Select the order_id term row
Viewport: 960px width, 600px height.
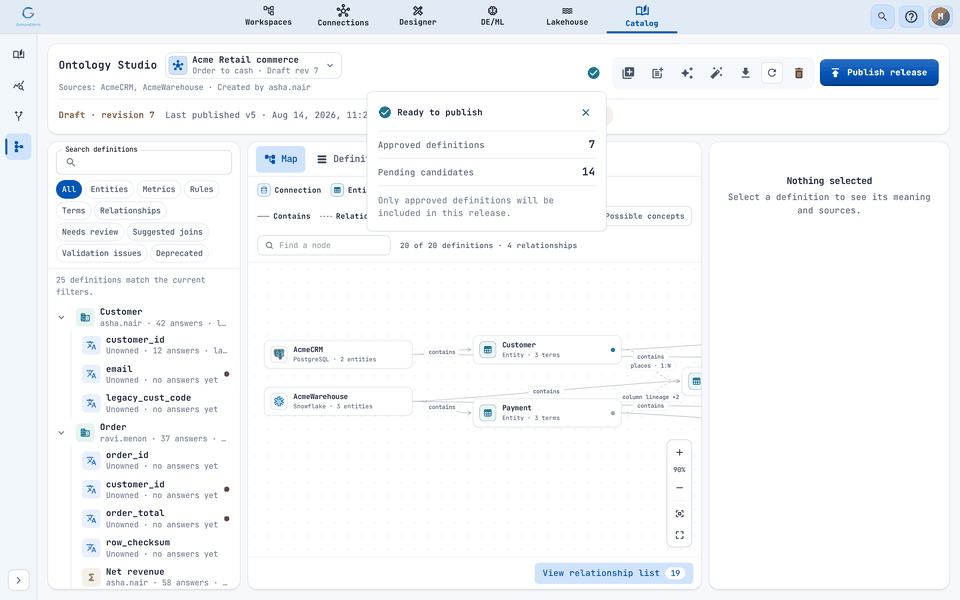tap(156, 460)
